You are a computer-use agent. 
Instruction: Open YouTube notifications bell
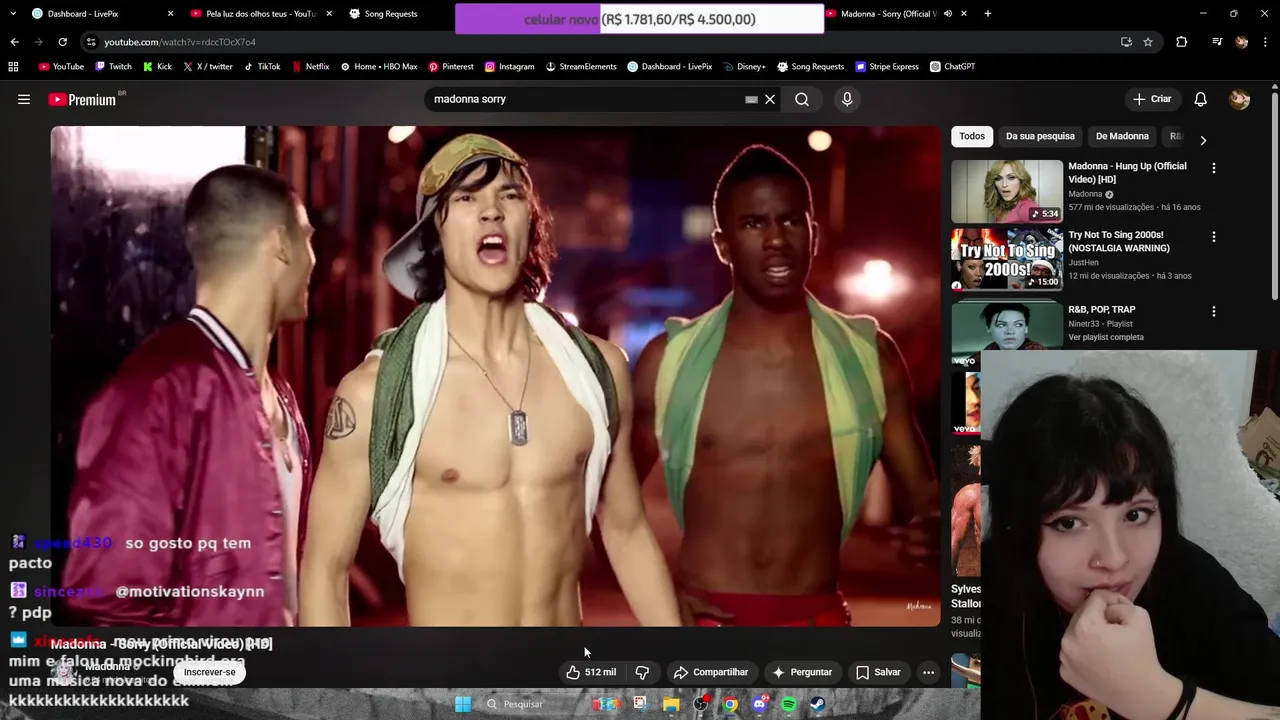[x=1201, y=99]
